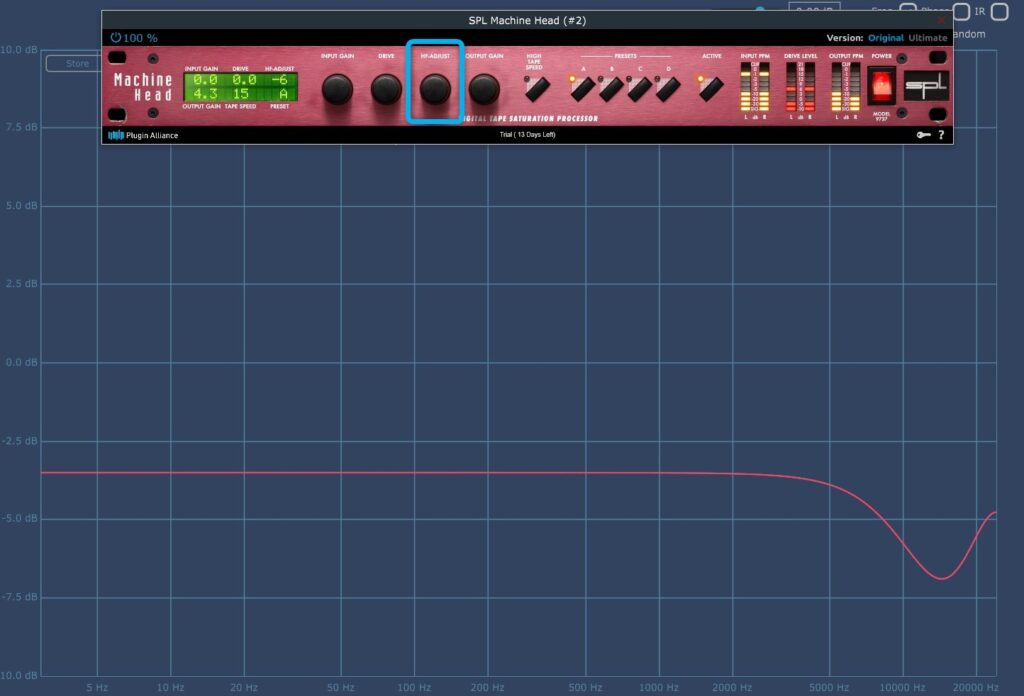Click the SPL logo badge
The height and width of the screenshot is (696, 1024).
pos(925,86)
